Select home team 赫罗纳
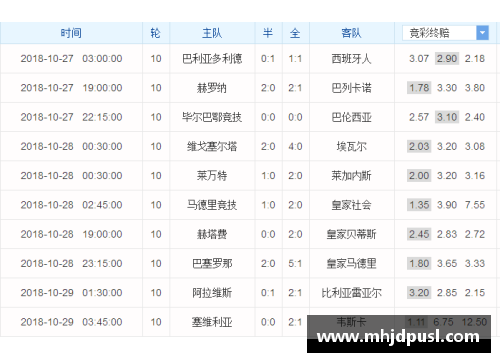Image resolution: width=500 pixels, height=362 pixels. [212, 88]
